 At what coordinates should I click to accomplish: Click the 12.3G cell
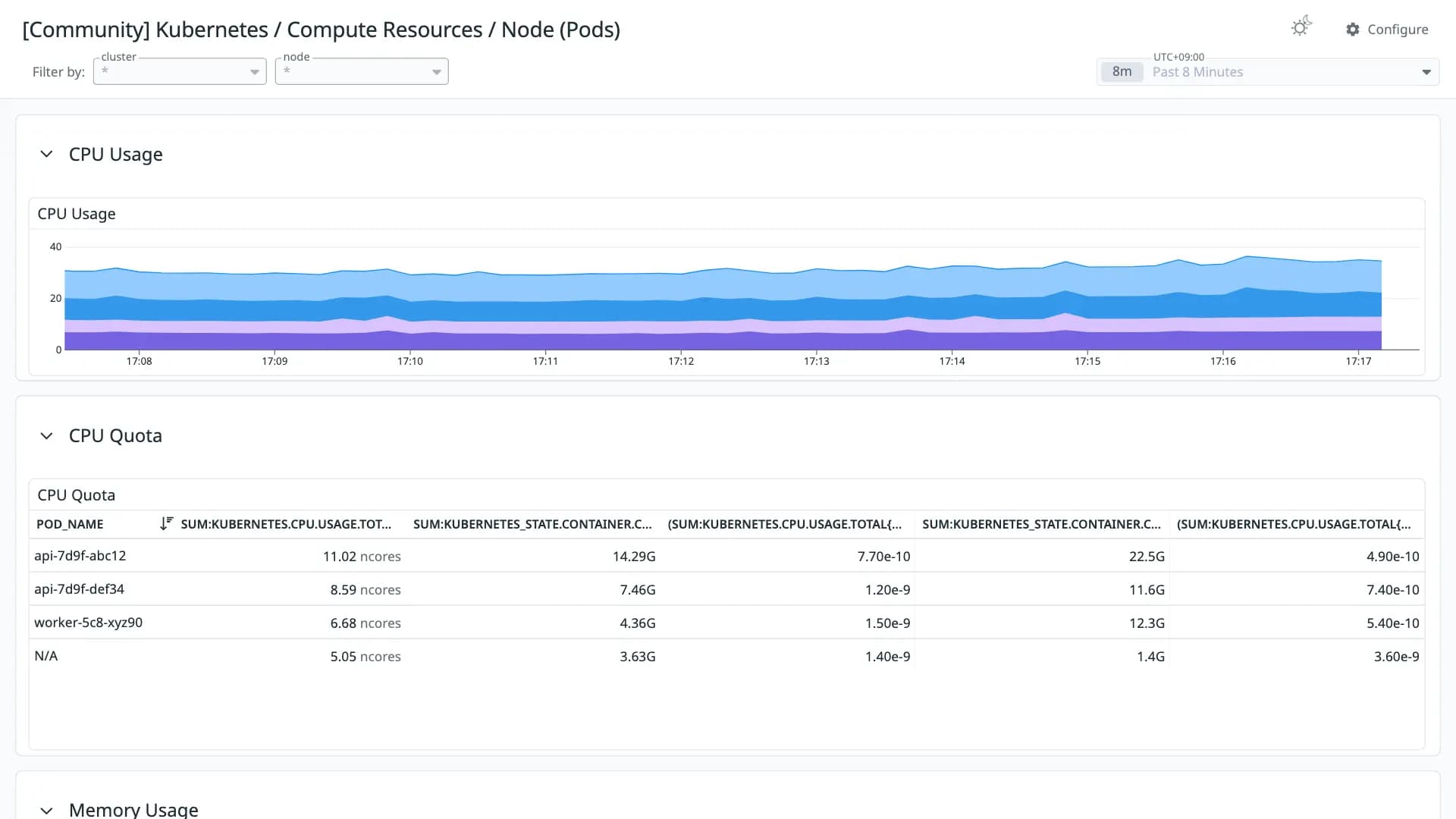coord(1147,623)
